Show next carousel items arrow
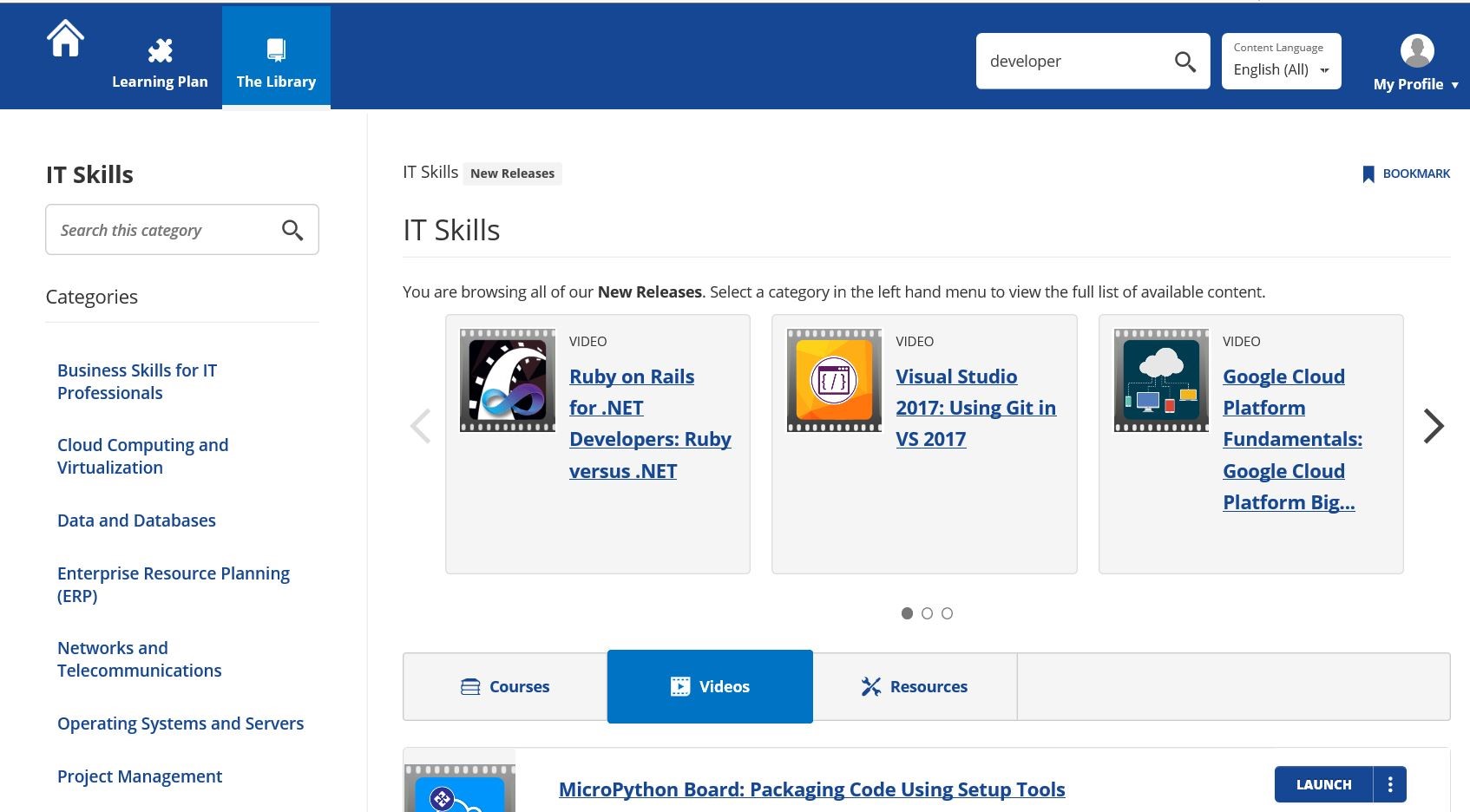1470x812 pixels. (x=1434, y=426)
